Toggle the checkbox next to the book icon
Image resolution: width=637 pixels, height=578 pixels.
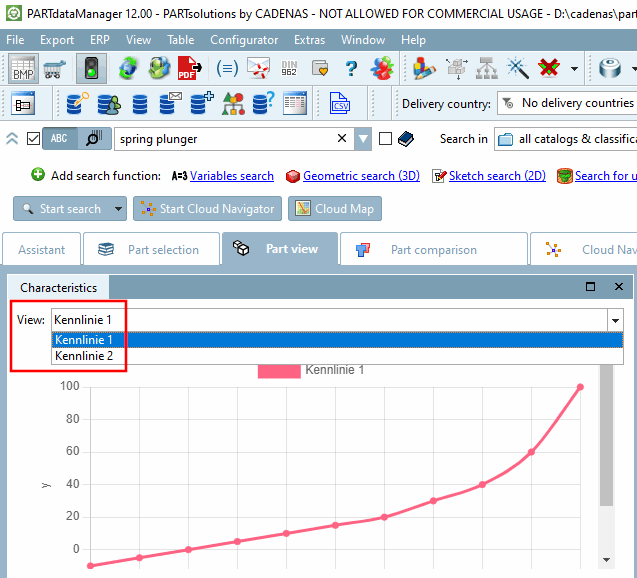pyautogui.click(x=385, y=139)
